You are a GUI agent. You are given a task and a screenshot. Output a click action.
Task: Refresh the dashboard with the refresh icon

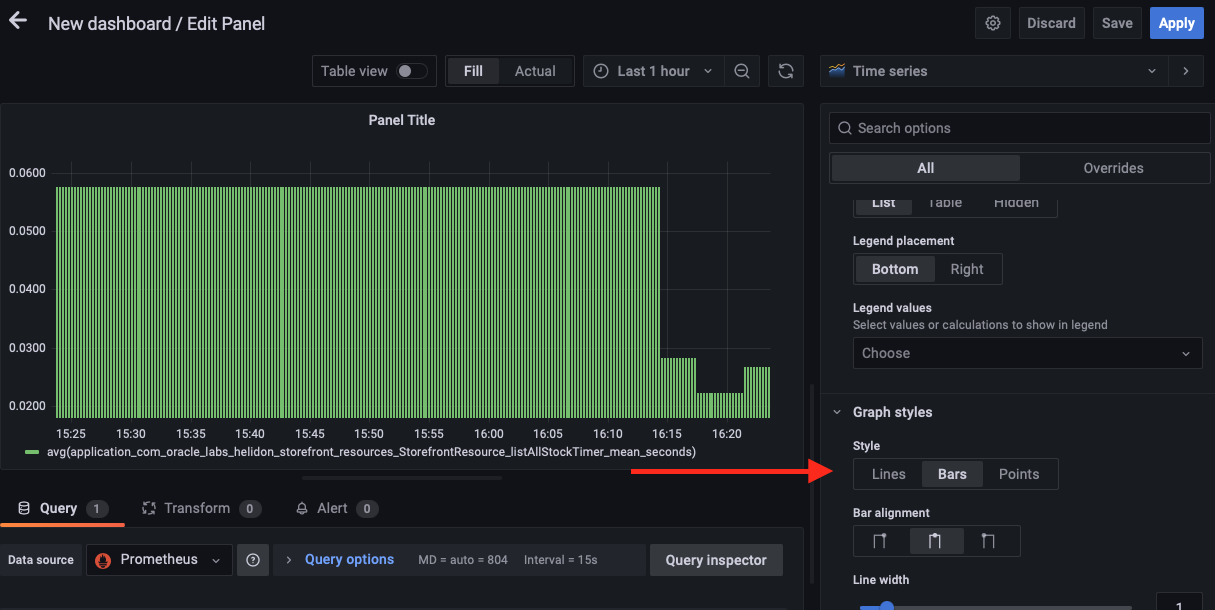(786, 71)
